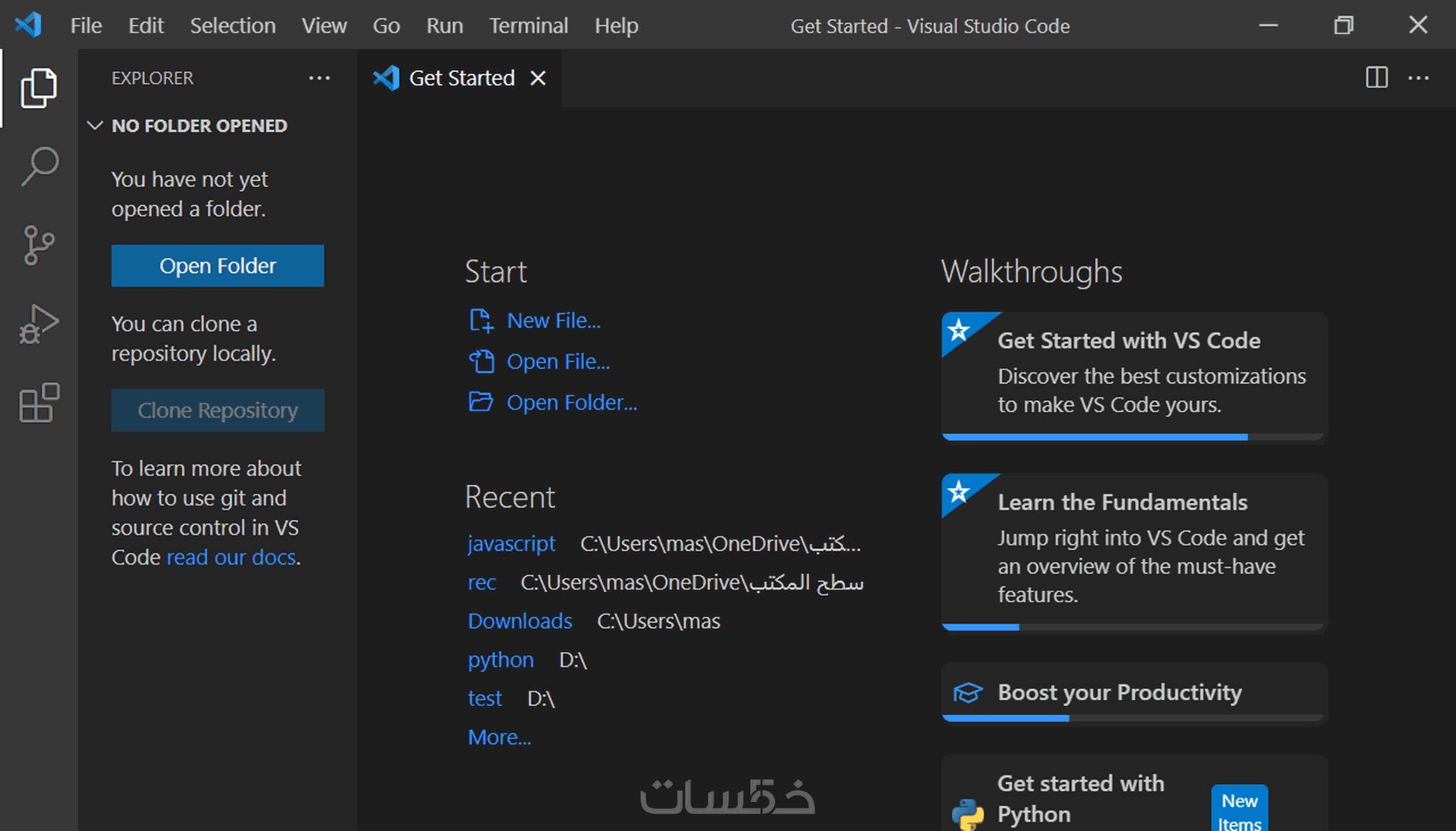This screenshot has height=831, width=1456.
Task: Collapse the NO FOLDER OPENED section
Action: click(95, 126)
